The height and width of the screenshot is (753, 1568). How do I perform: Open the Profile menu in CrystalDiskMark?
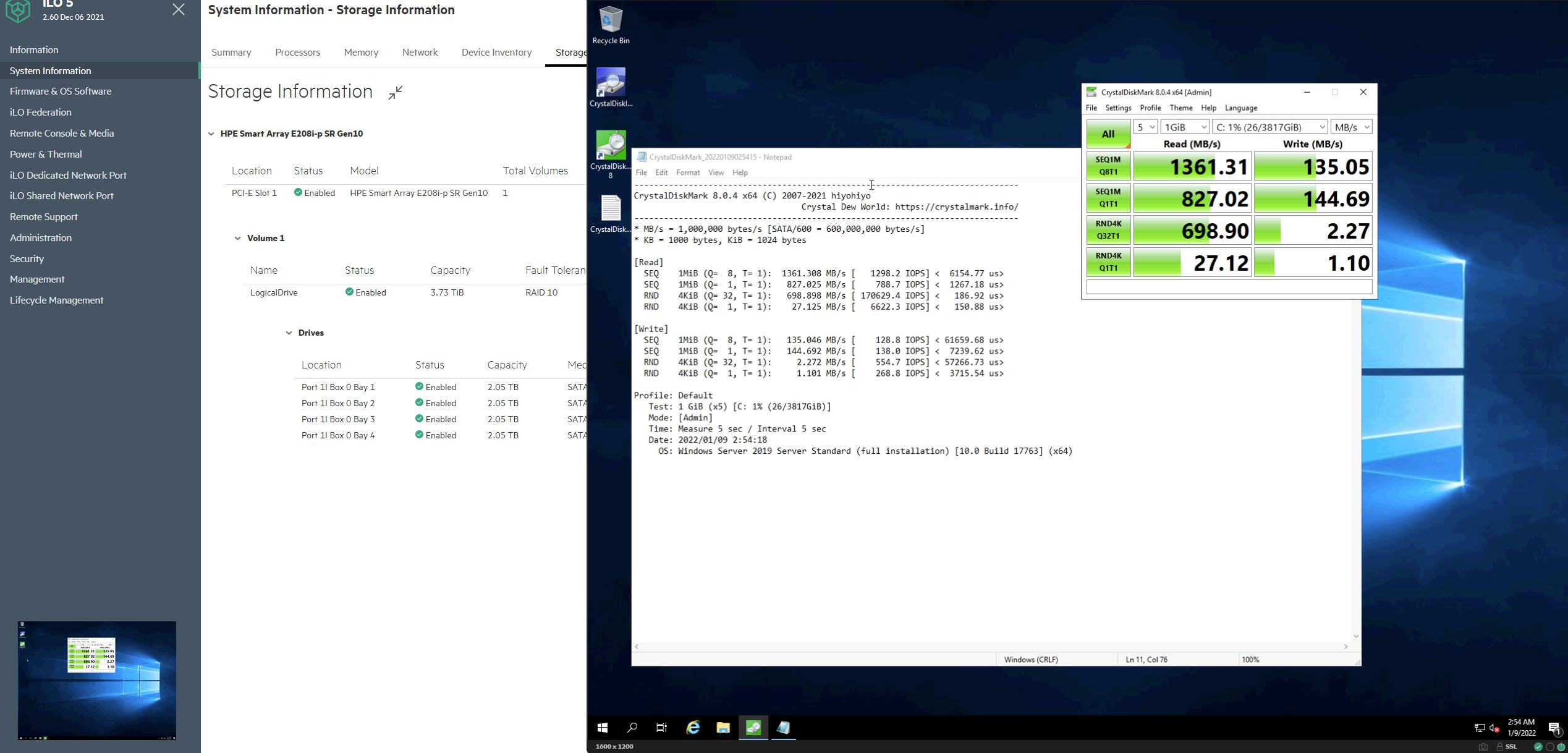tap(1150, 108)
